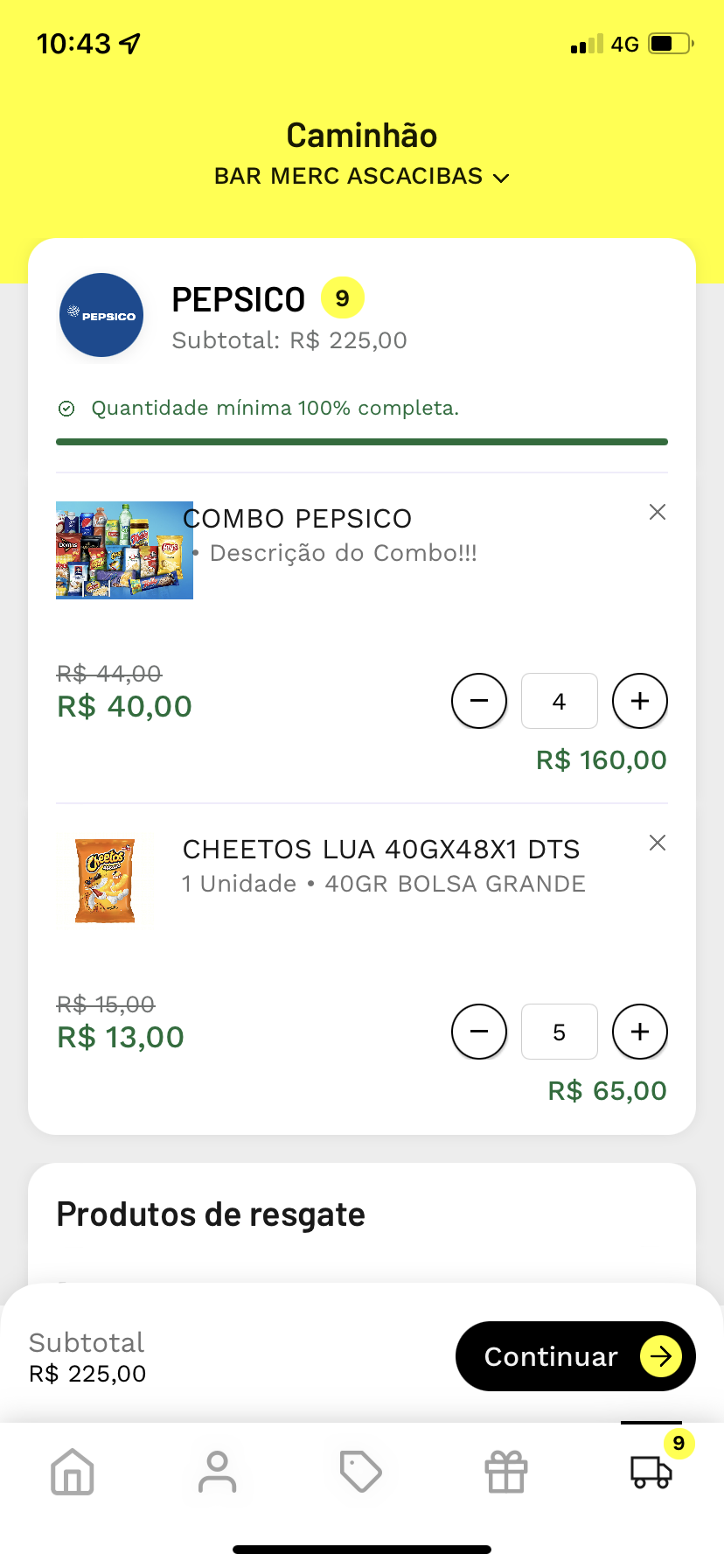Tap the minimum quantity progress bar

coord(362,442)
